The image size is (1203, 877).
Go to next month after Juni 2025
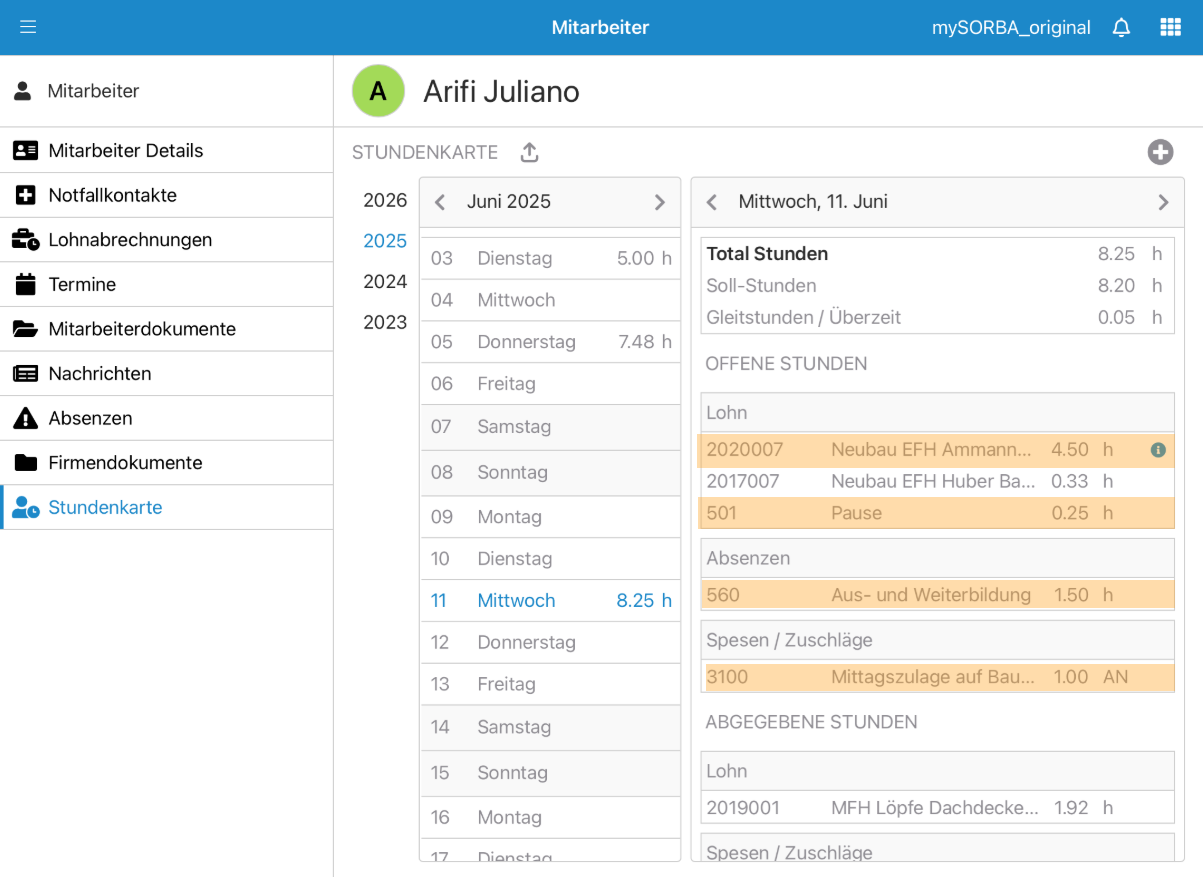(x=659, y=202)
